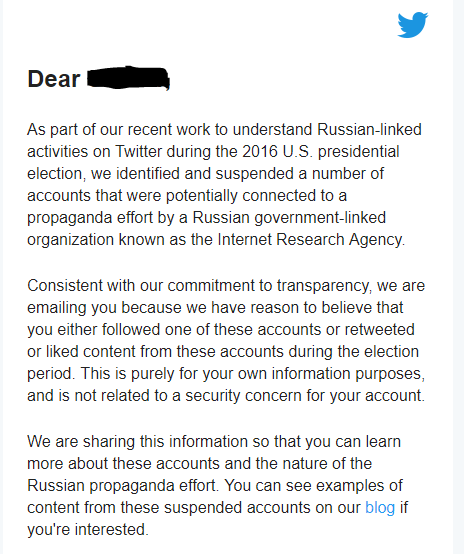The image size is (464, 554).
Task: Click the line starting "Consistent with our commitment"
Action: (x=226, y=285)
